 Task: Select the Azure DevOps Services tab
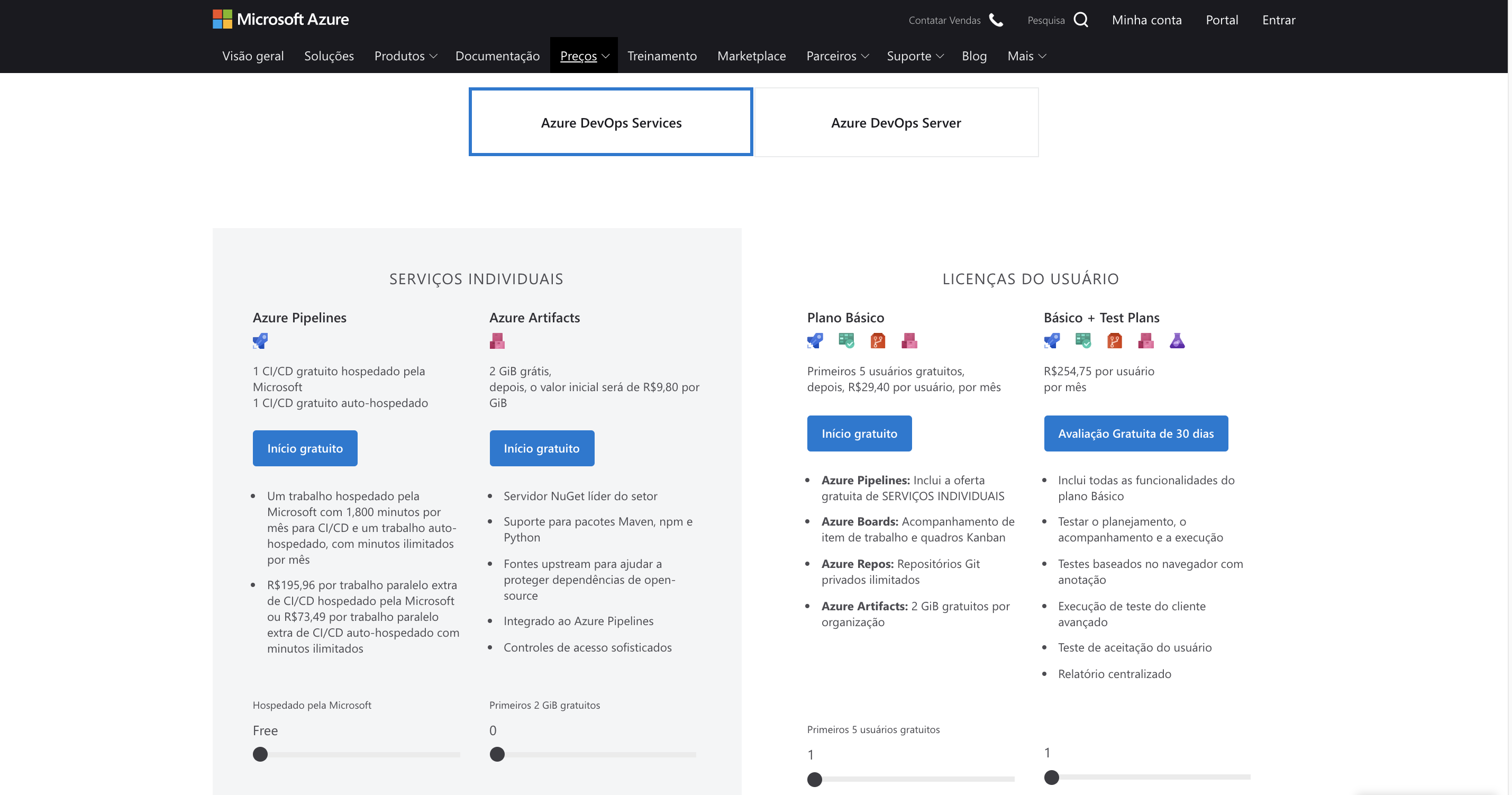(611, 122)
